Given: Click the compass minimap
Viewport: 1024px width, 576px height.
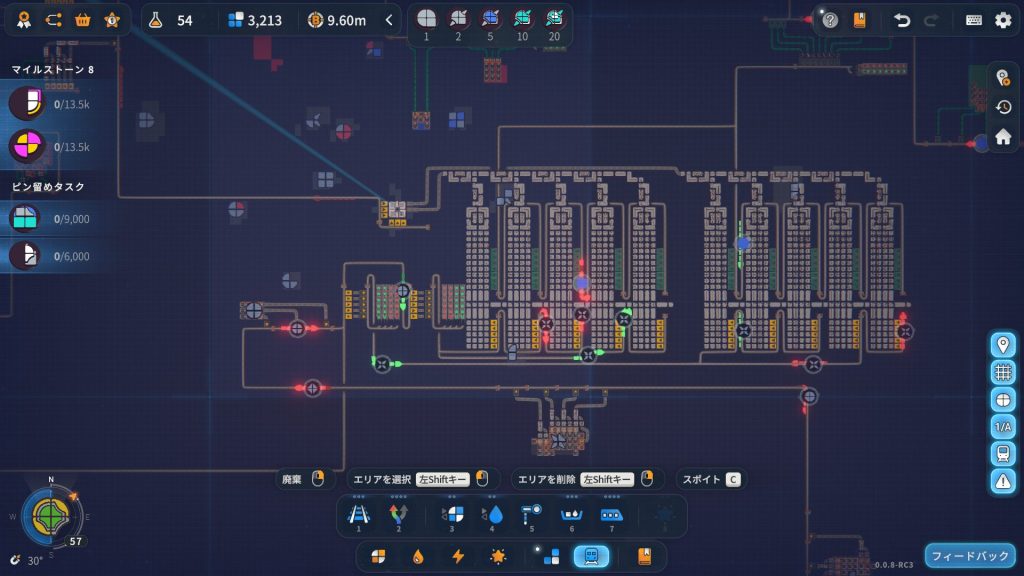Looking at the screenshot, I should [47, 516].
